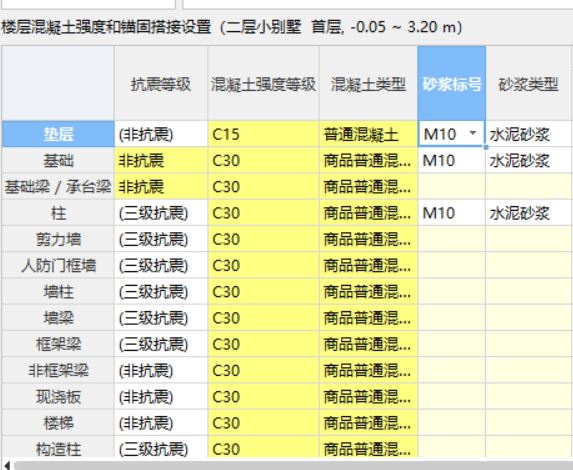Click (非抗震) cell in 垫层 row
Viewport: 573px width, 470px height.
(161, 134)
